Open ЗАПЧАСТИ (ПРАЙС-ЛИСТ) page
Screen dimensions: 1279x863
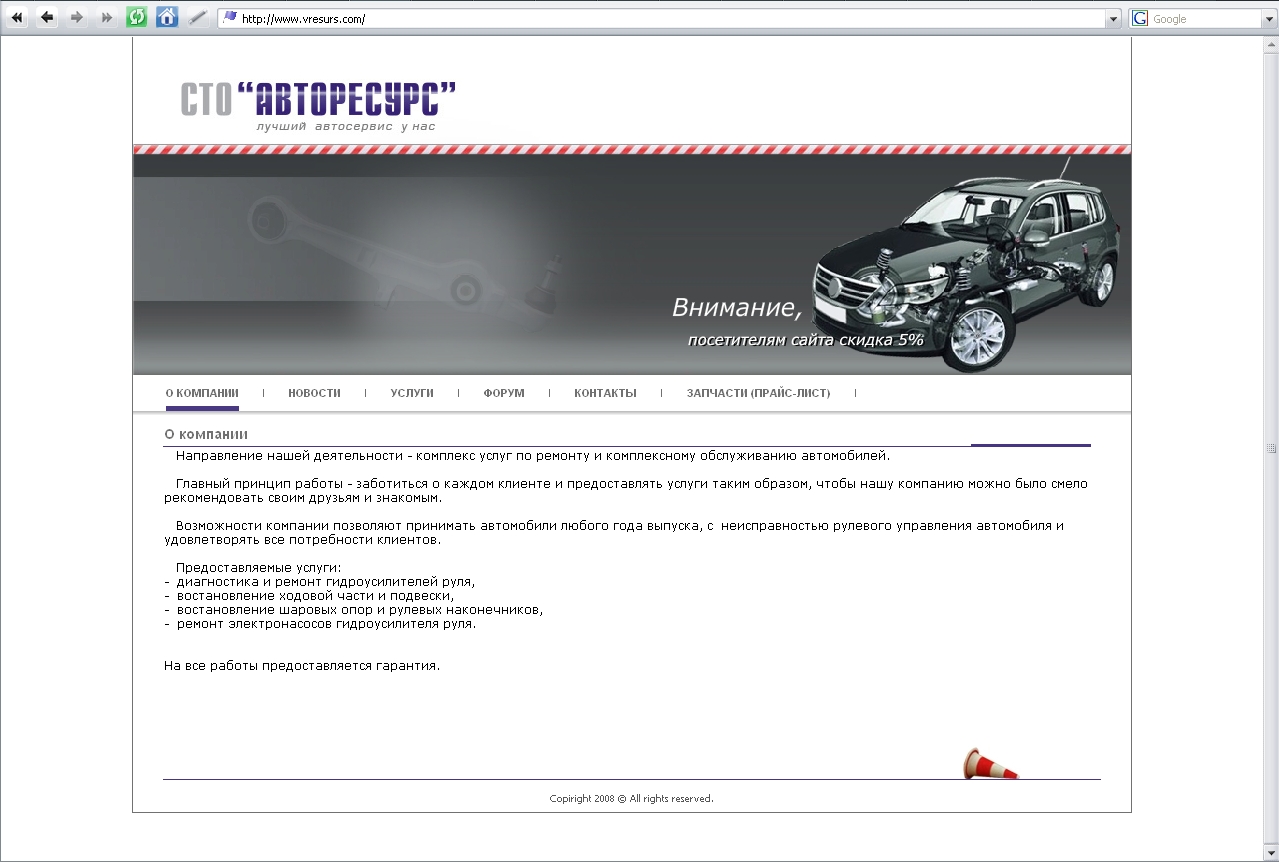click(x=756, y=393)
